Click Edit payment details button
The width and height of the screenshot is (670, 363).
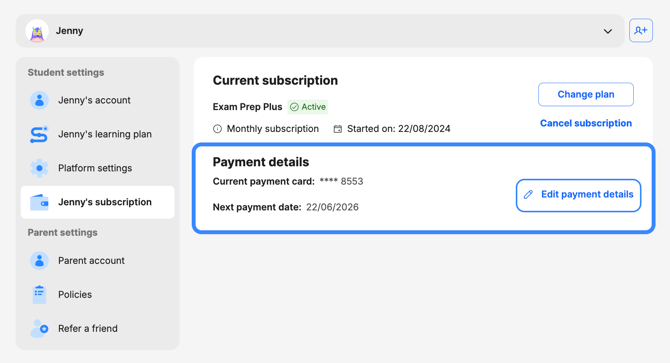tap(579, 195)
